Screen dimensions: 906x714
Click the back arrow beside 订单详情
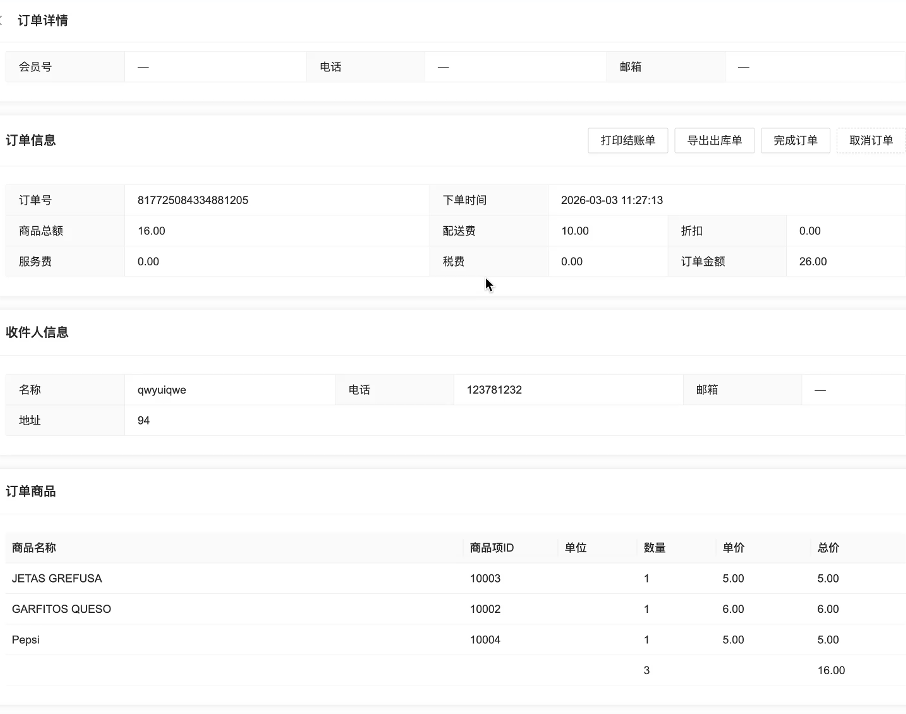click(x=2, y=21)
